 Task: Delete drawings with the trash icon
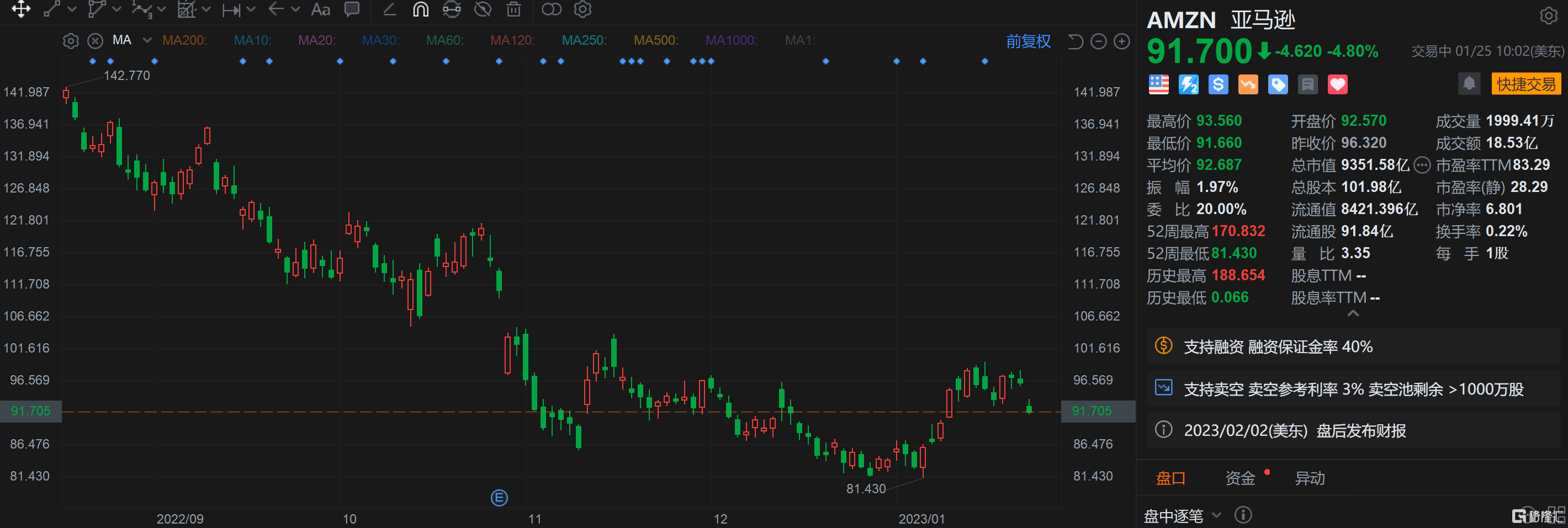[x=513, y=9]
